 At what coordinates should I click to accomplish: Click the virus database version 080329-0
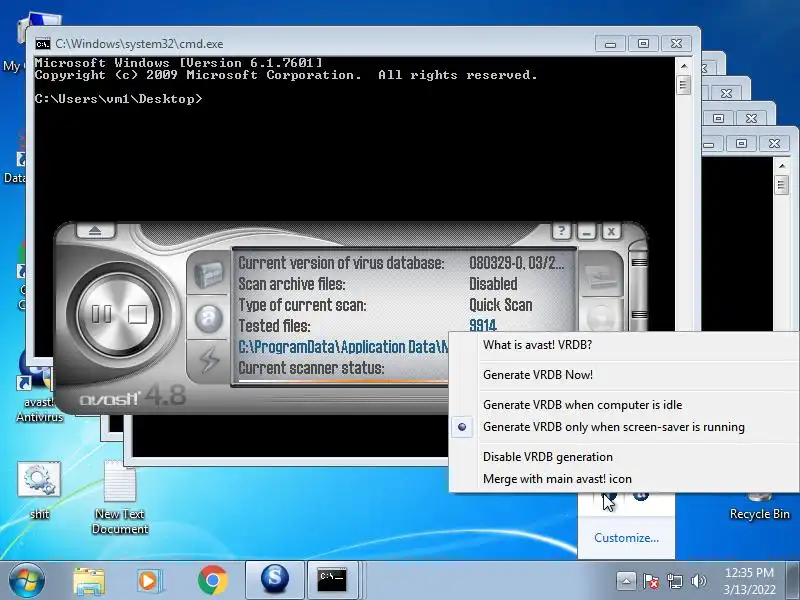point(516,263)
